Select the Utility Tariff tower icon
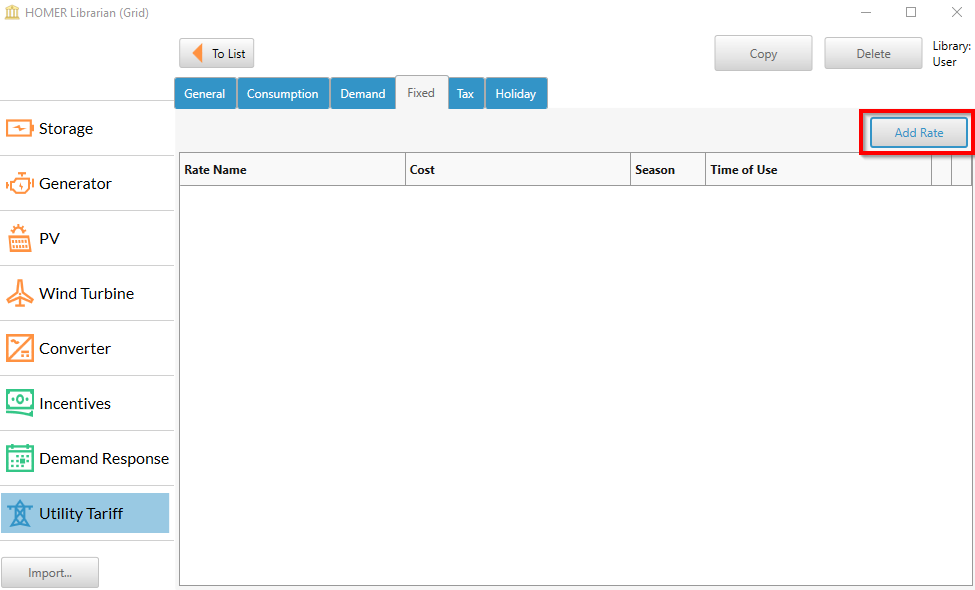Screen dimensions: 975x590 click(20, 514)
